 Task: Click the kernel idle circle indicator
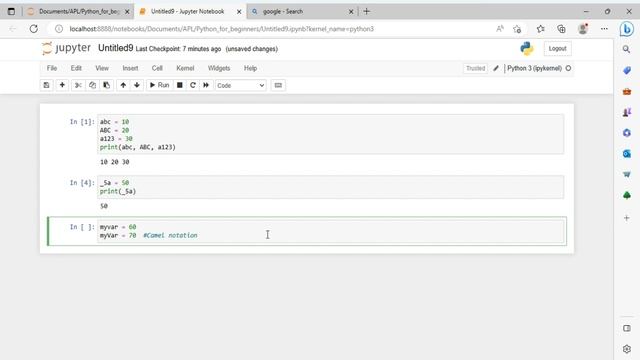[568, 68]
